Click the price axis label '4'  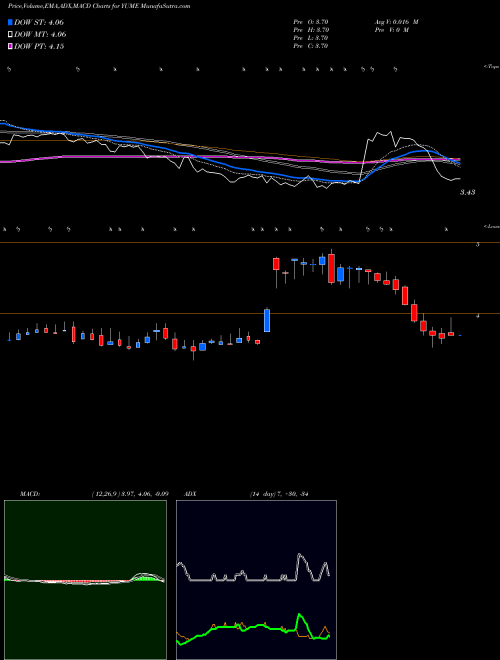click(477, 315)
